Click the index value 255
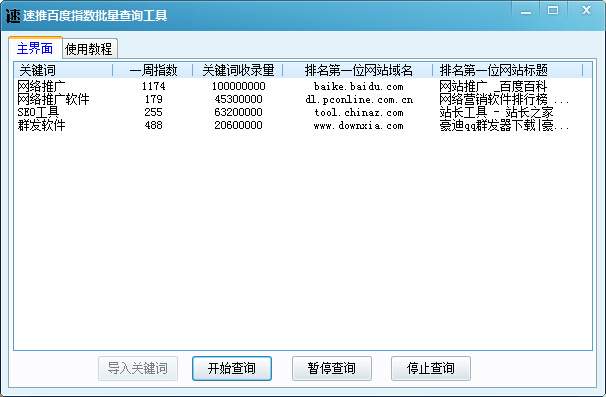 pos(153,112)
